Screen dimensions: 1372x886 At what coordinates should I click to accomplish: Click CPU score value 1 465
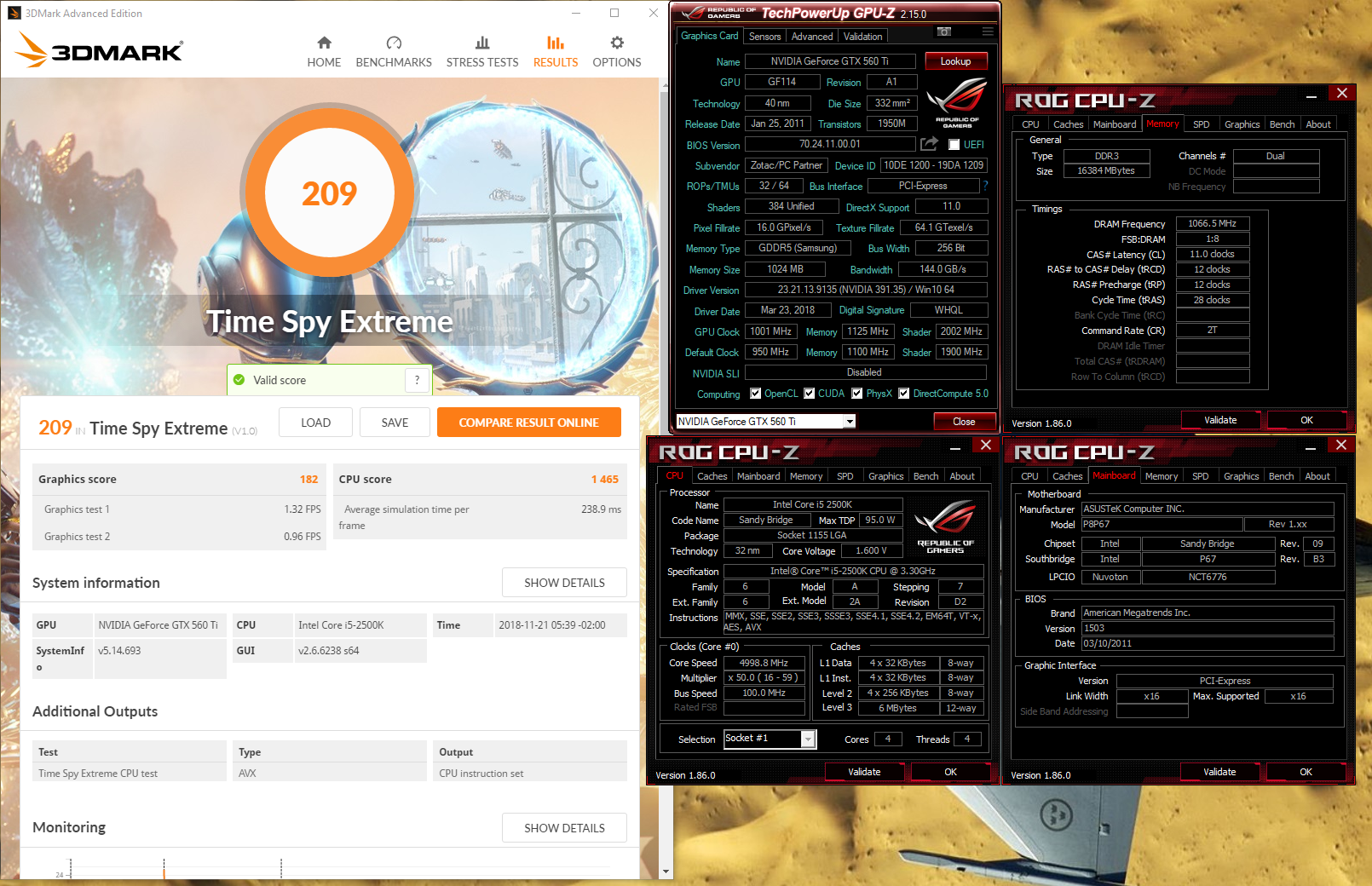point(604,480)
